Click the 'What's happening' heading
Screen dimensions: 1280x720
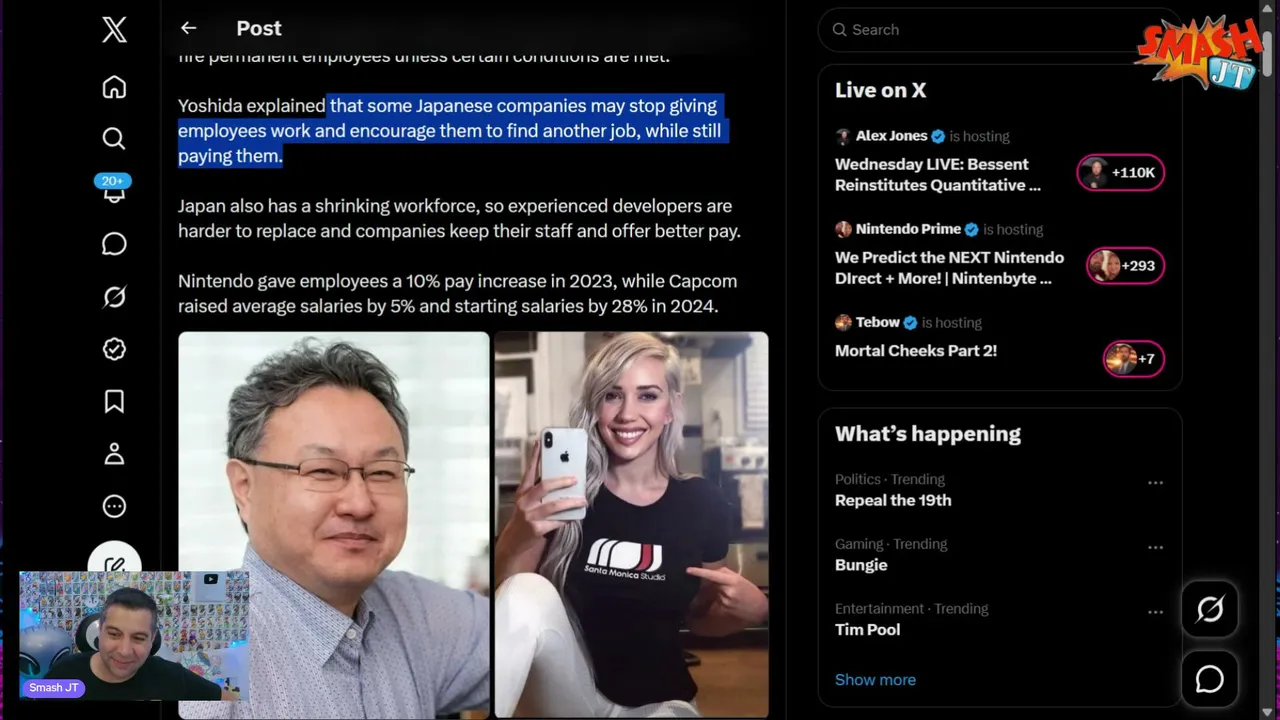tap(928, 434)
